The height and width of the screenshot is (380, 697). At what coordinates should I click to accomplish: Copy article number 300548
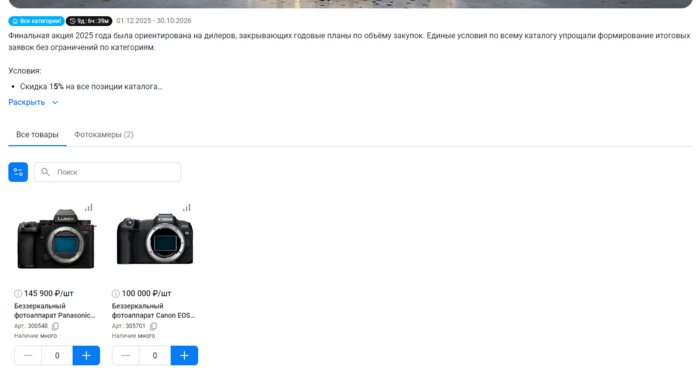pyautogui.click(x=55, y=326)
